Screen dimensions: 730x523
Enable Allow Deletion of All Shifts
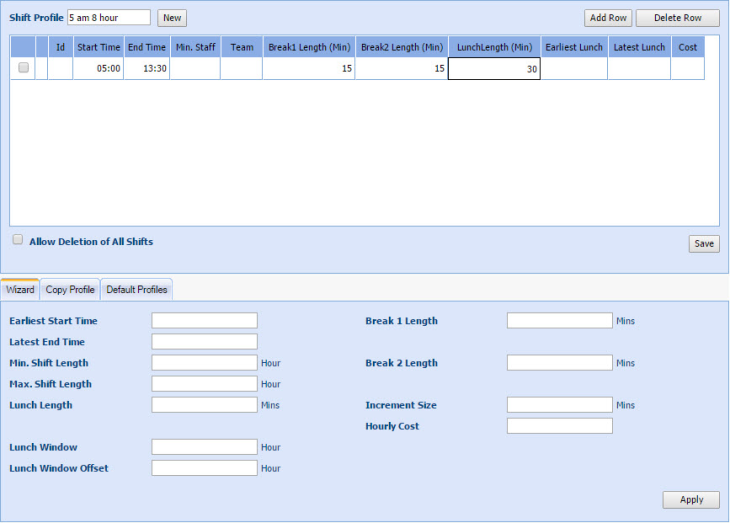[x=18, y=240]
